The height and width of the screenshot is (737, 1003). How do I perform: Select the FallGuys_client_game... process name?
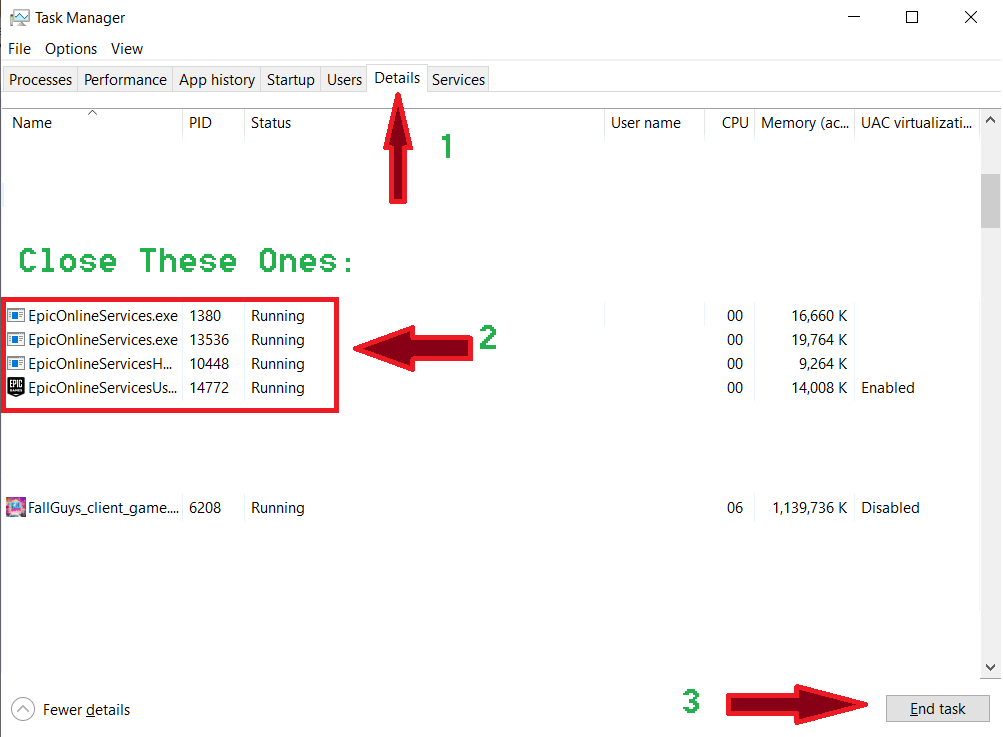pos(104,507)
